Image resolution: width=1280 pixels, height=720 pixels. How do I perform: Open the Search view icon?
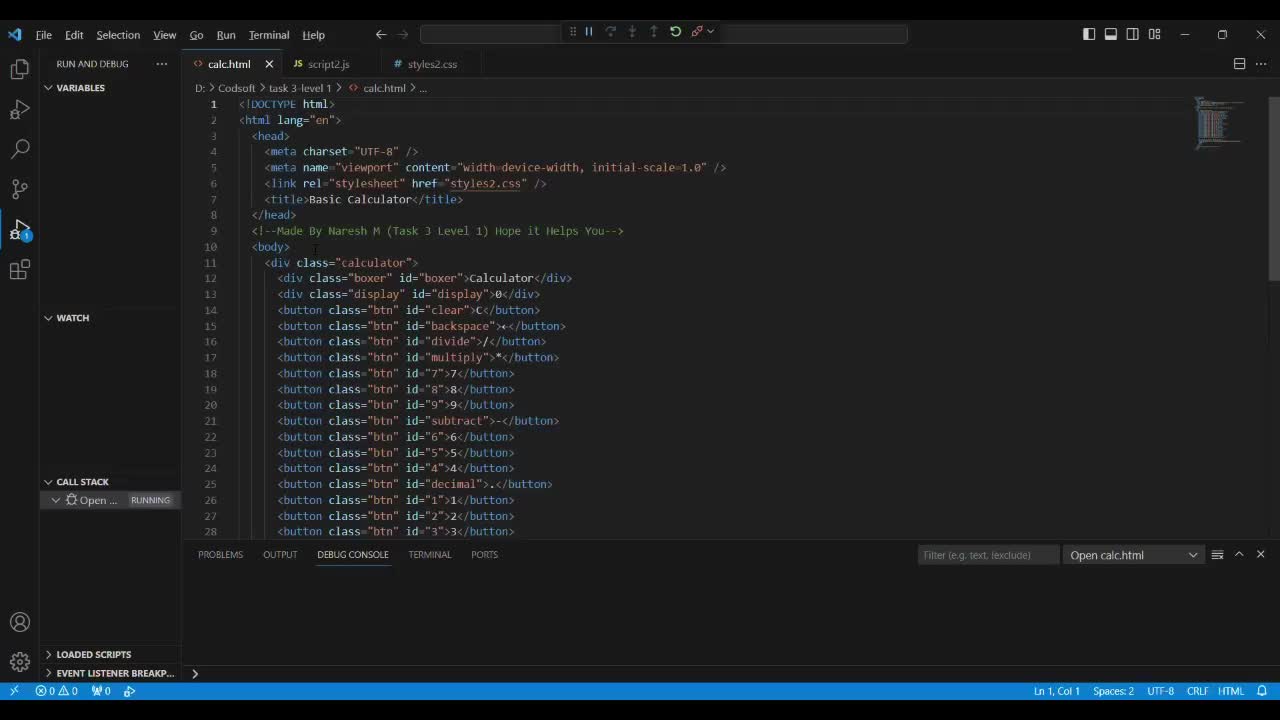tap(19, 149)
